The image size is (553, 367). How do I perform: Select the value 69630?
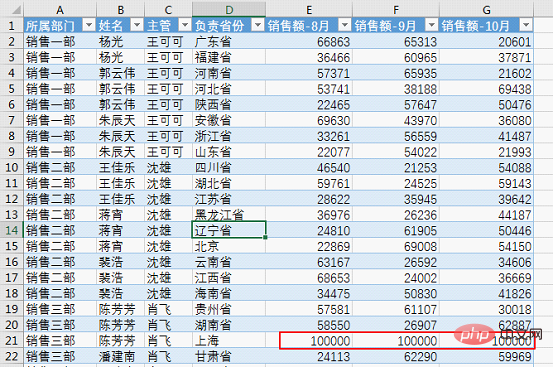coord(333,121)
